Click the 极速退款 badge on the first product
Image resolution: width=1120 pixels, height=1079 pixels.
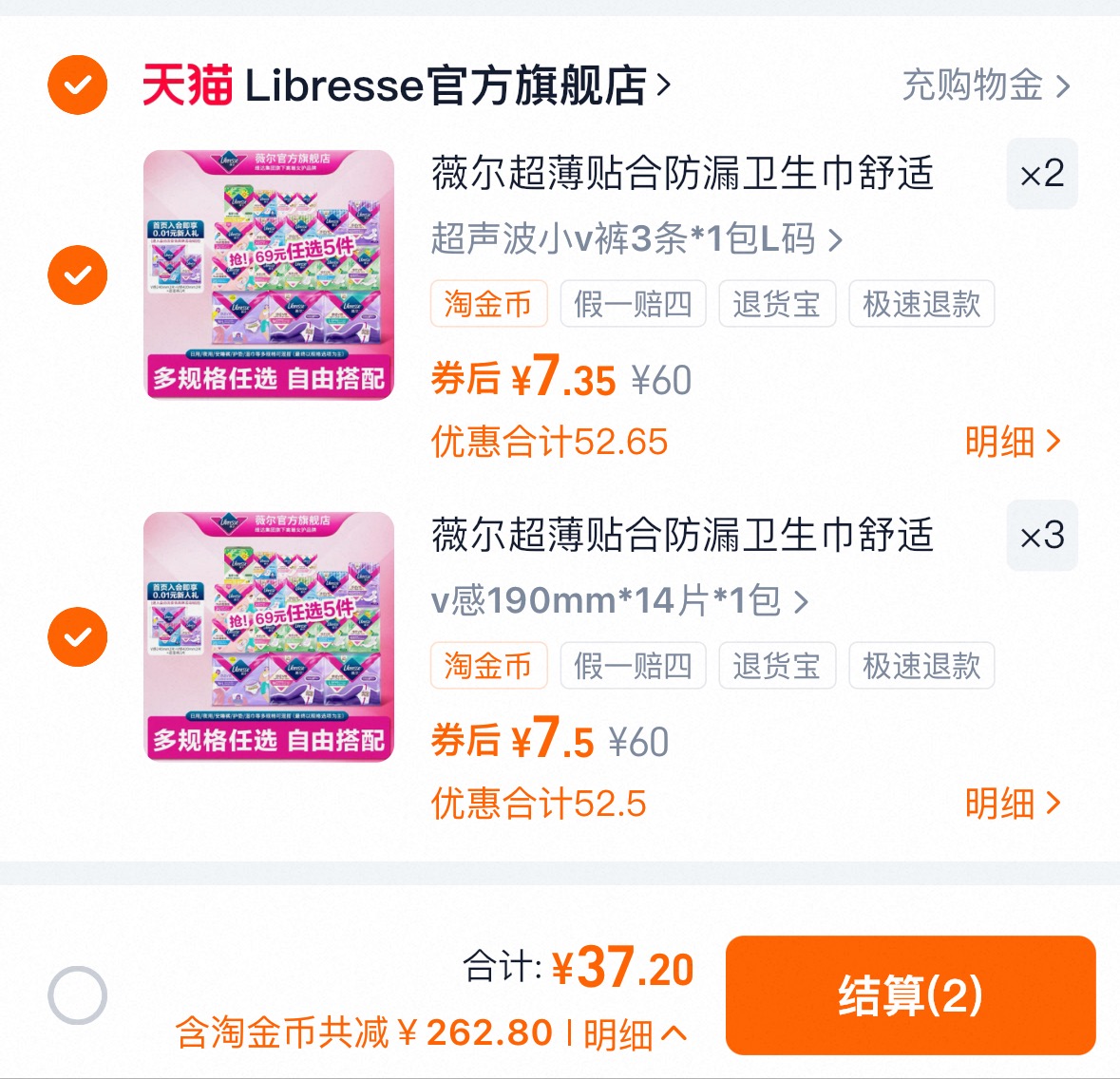tap(921, 304)
